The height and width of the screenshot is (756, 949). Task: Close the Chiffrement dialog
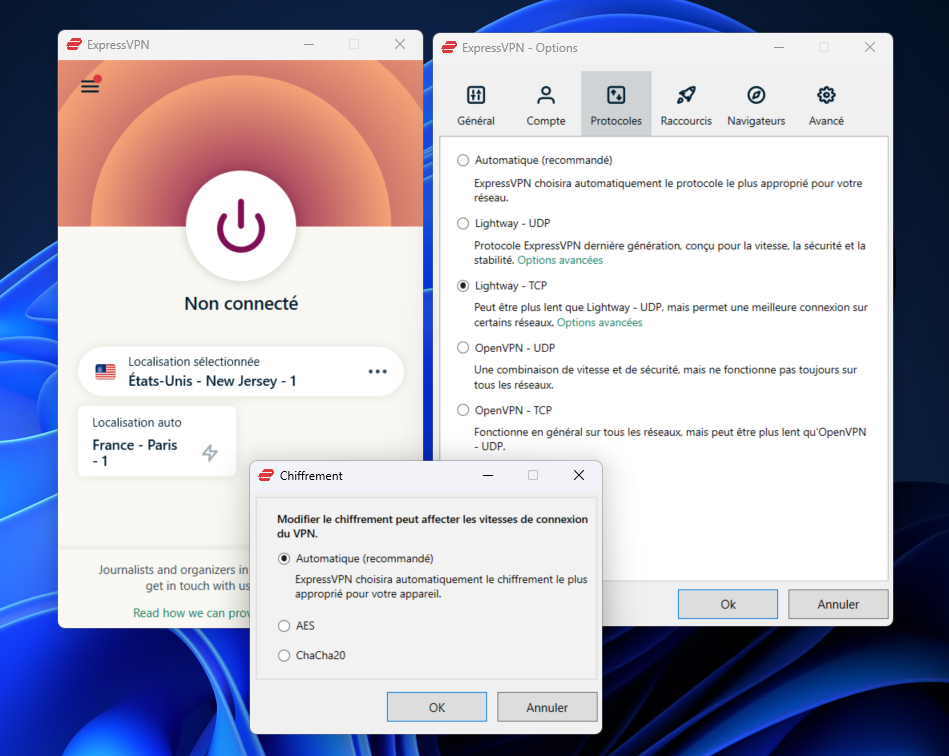(x=579, y=475)
